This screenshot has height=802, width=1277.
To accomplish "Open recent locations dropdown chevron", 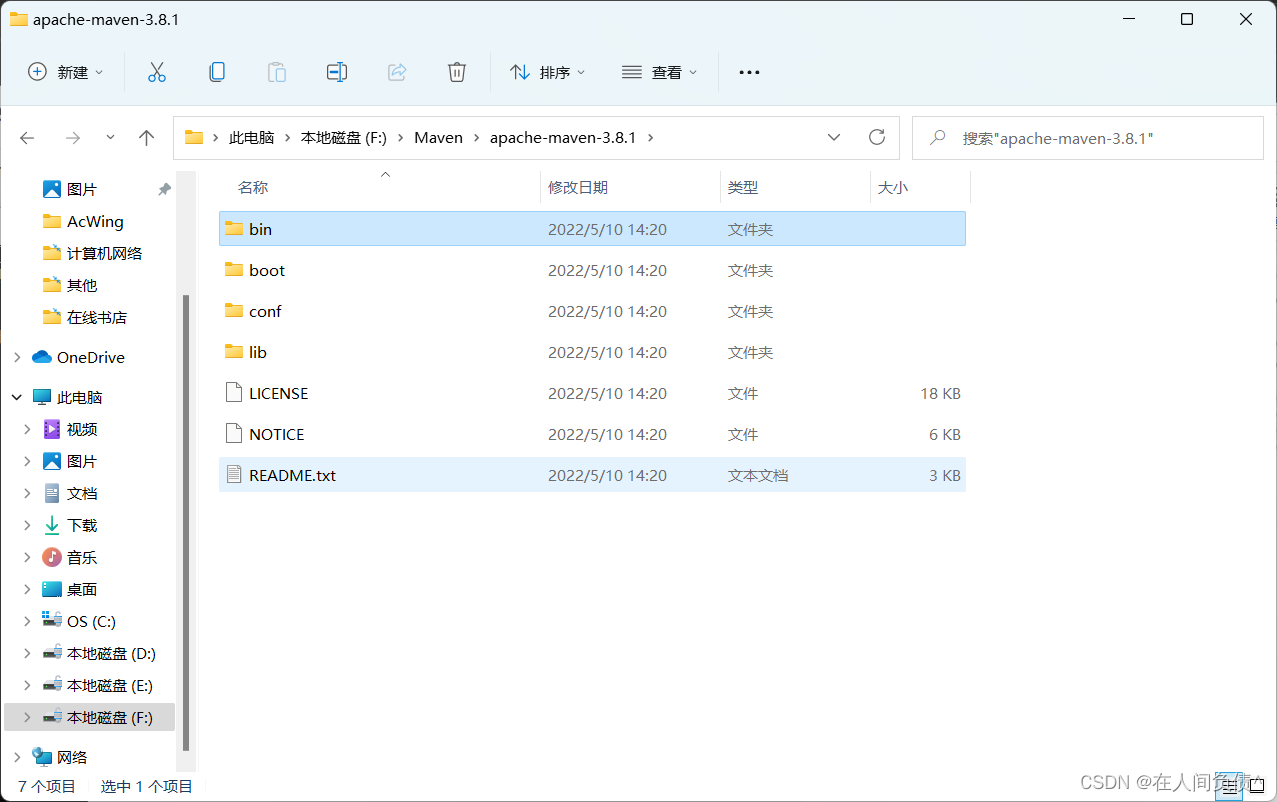I will [x=110, y=138].
